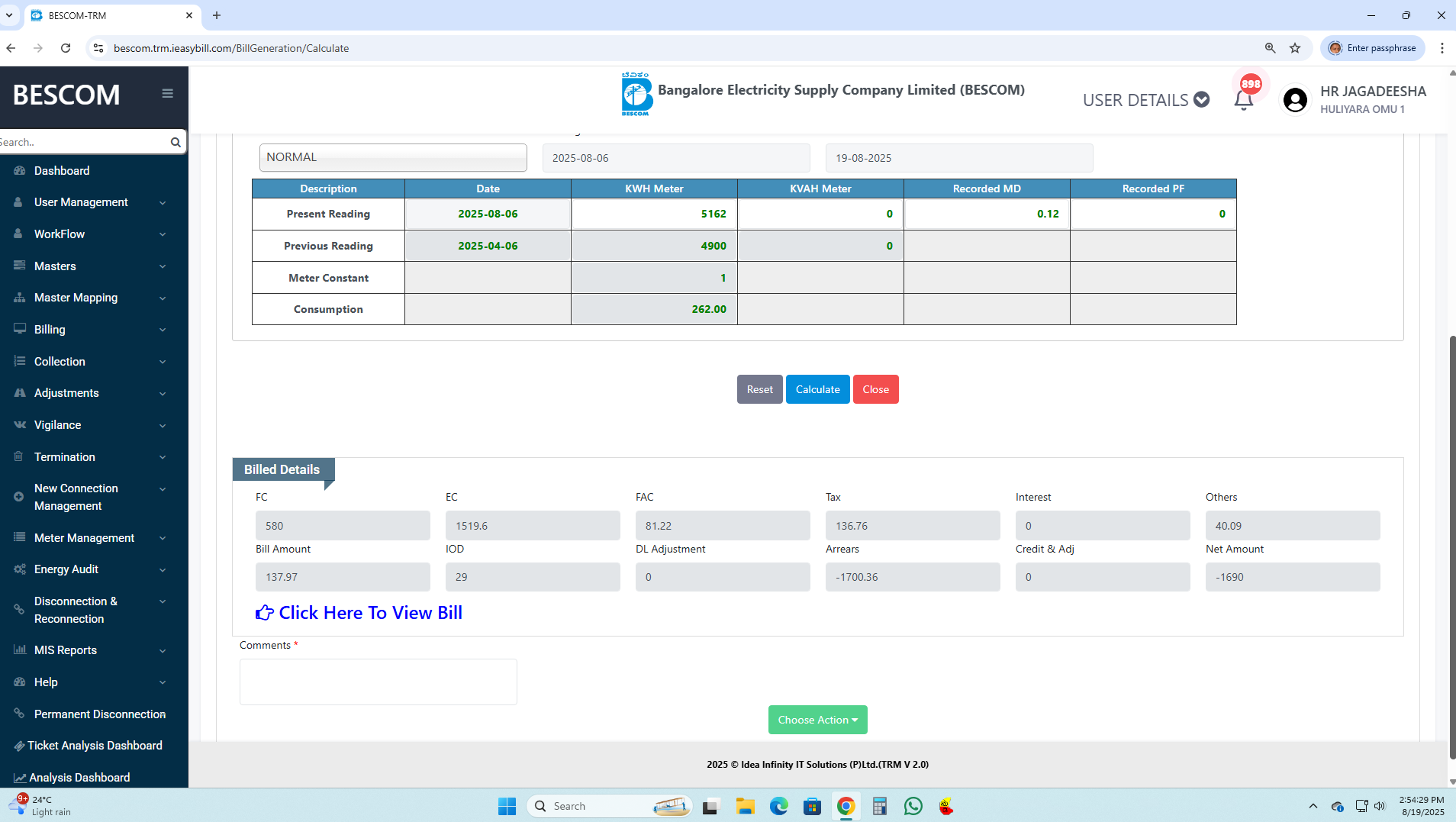Reload the page using refresh icon

[x=66, y=48]
